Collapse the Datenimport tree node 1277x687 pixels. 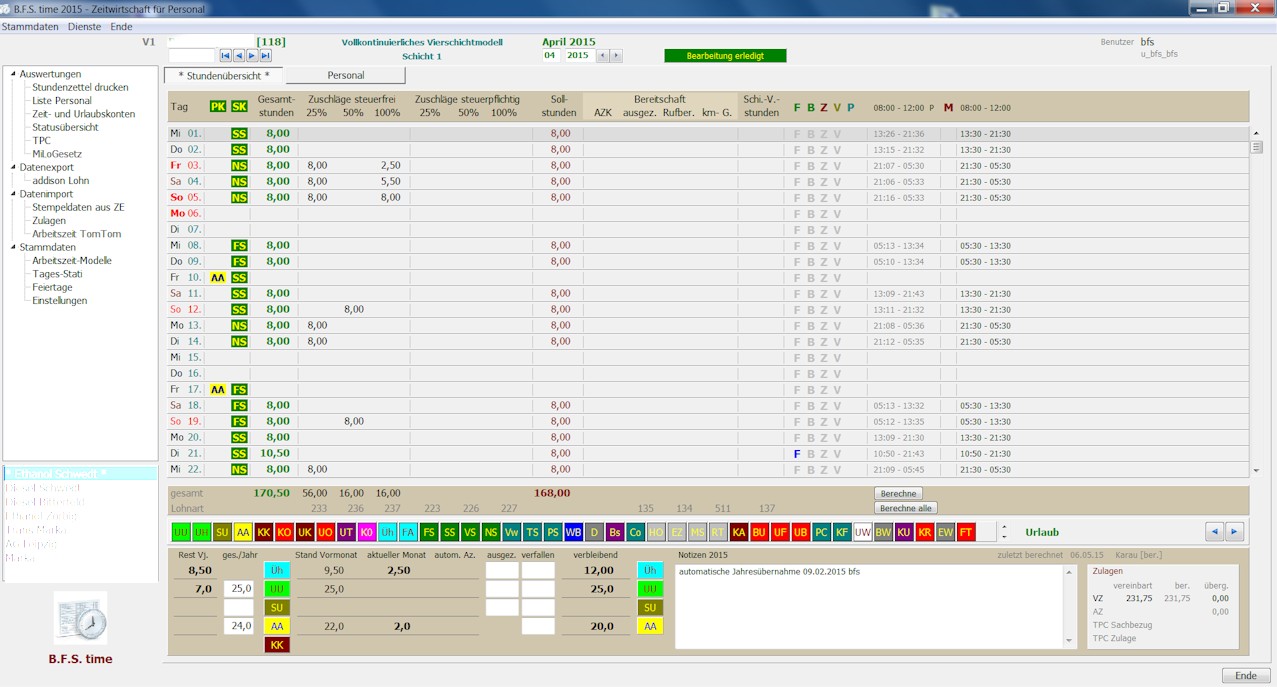(x=14, y=194)
